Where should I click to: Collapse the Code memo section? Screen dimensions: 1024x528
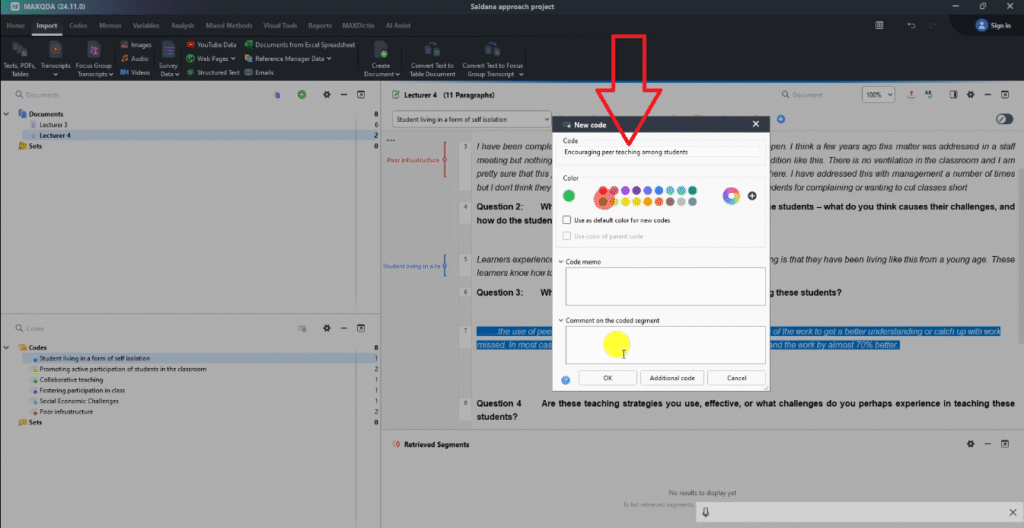tap(562, 262)
